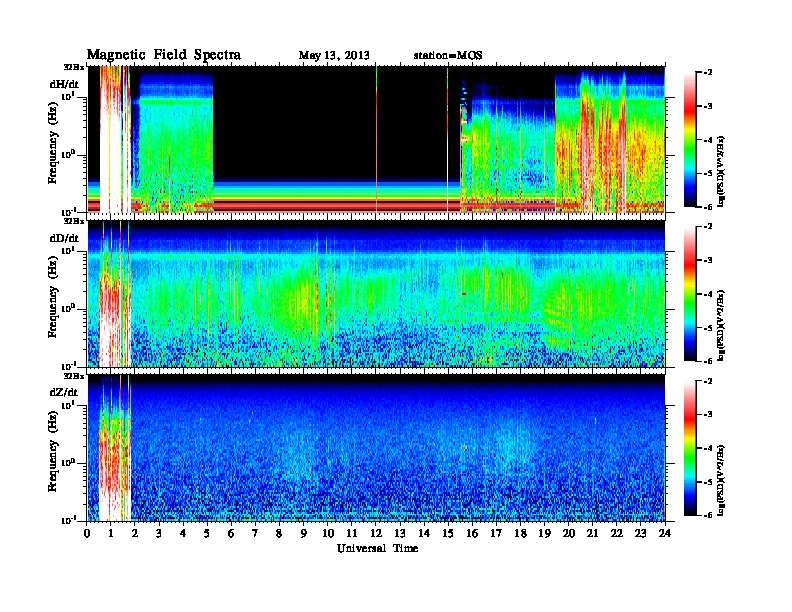792x612 pixels.
Task: Click the "-6" tick on dH/dt color bar
Action: click(x=708, y=207)
